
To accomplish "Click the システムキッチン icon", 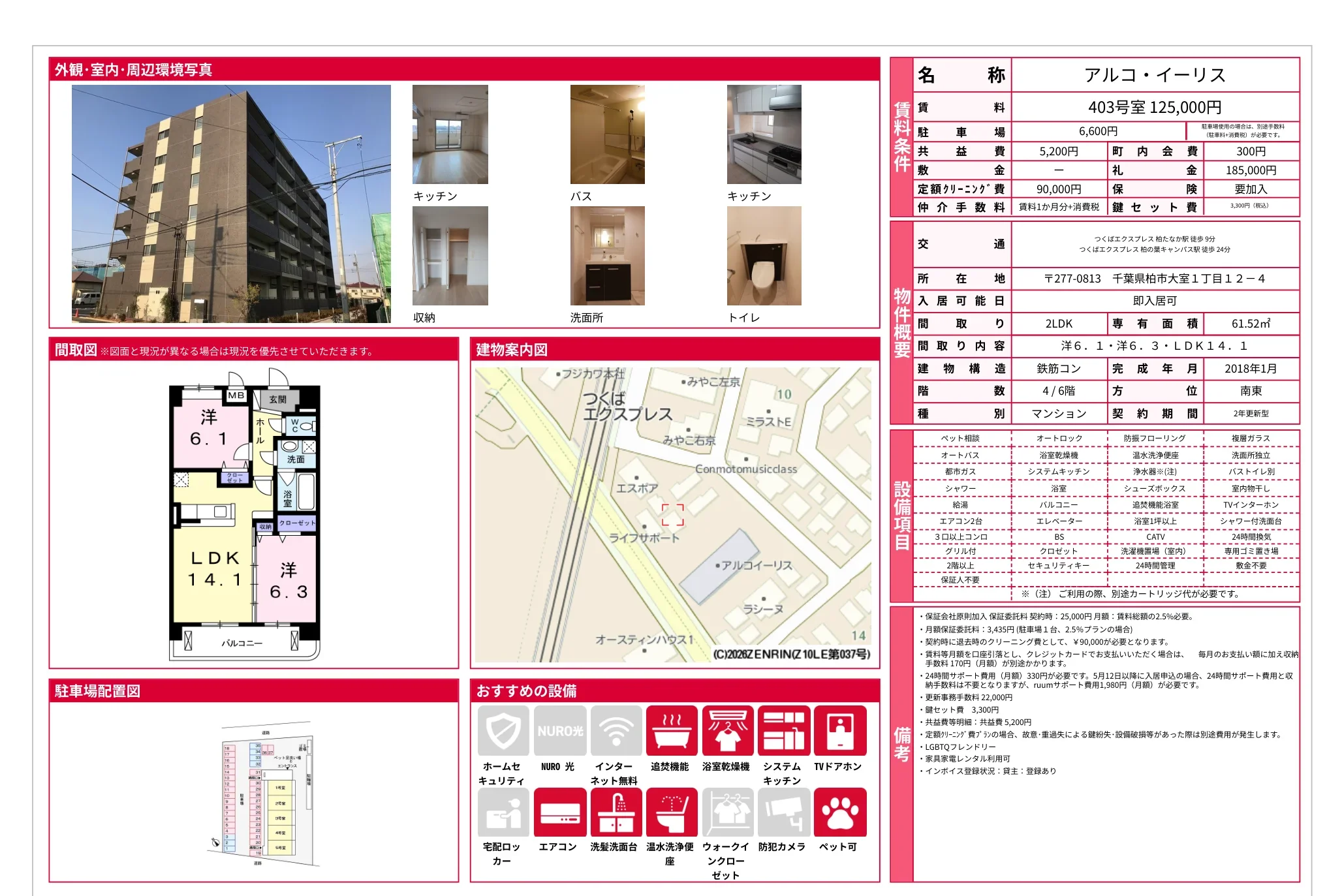I will click(783, 730).
